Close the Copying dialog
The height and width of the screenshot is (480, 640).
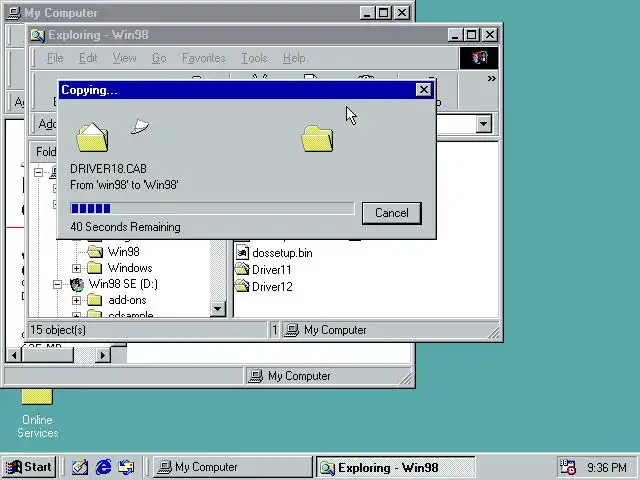(x=424, y=90)
